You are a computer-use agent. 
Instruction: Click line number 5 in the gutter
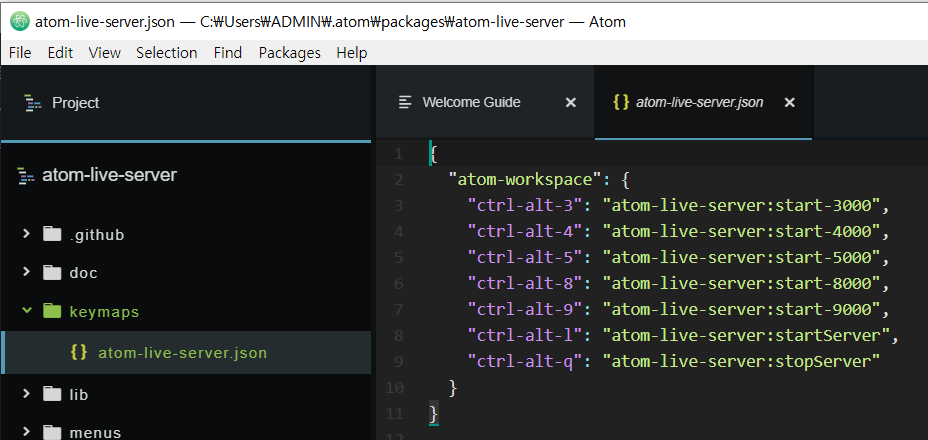pyautogui.click(x=398, y=258)
